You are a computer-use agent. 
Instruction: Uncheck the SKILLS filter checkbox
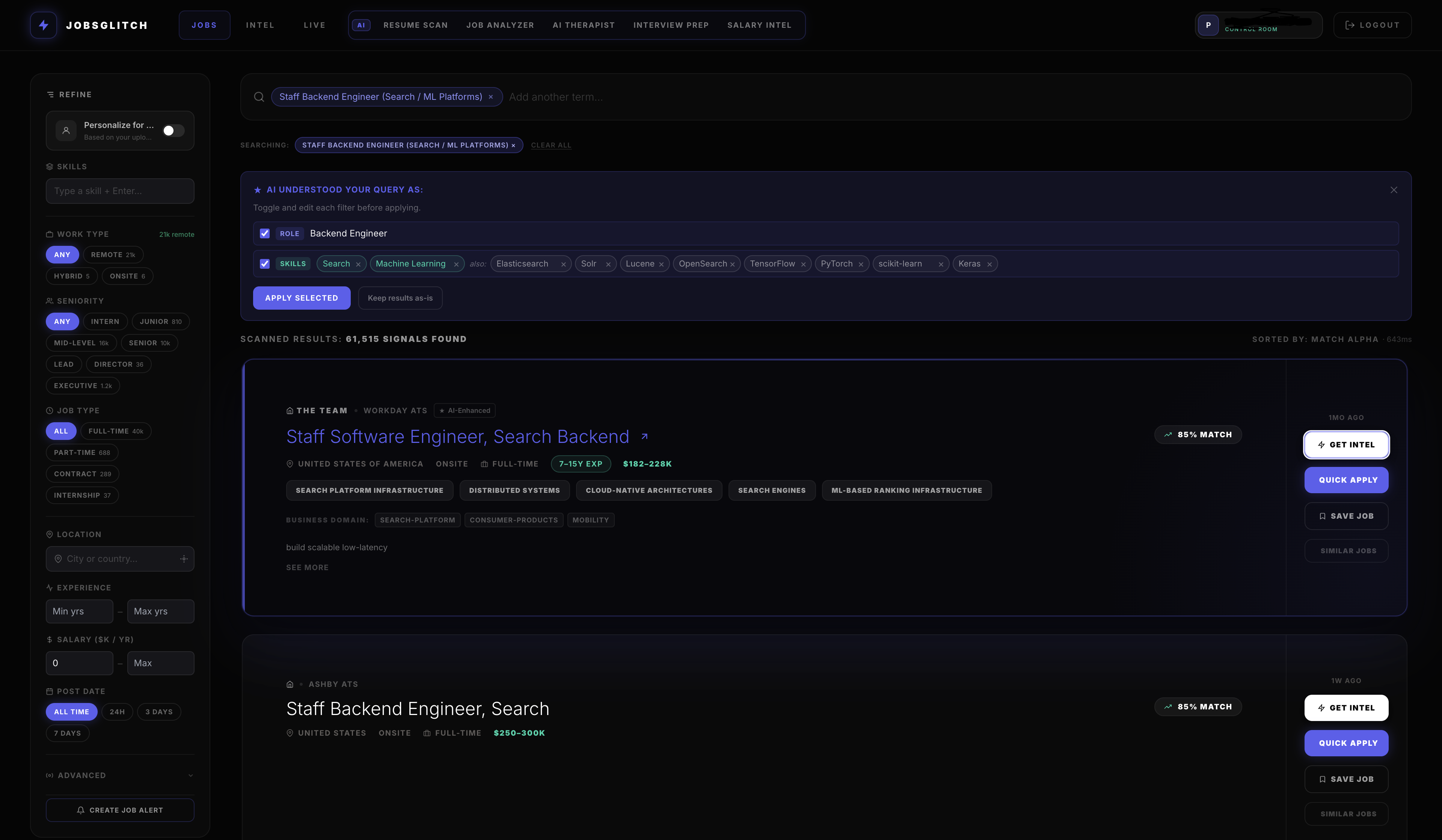[x=264, y=263]
